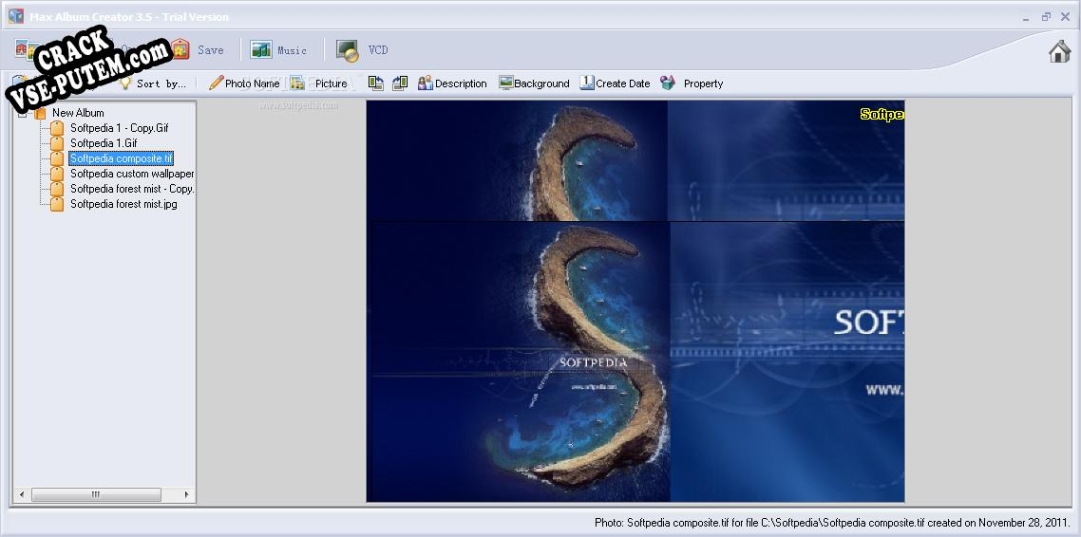Select Softpedia 1 - Copy.Gif in tree
The image size is (1081, 537).
click(118, 128)
